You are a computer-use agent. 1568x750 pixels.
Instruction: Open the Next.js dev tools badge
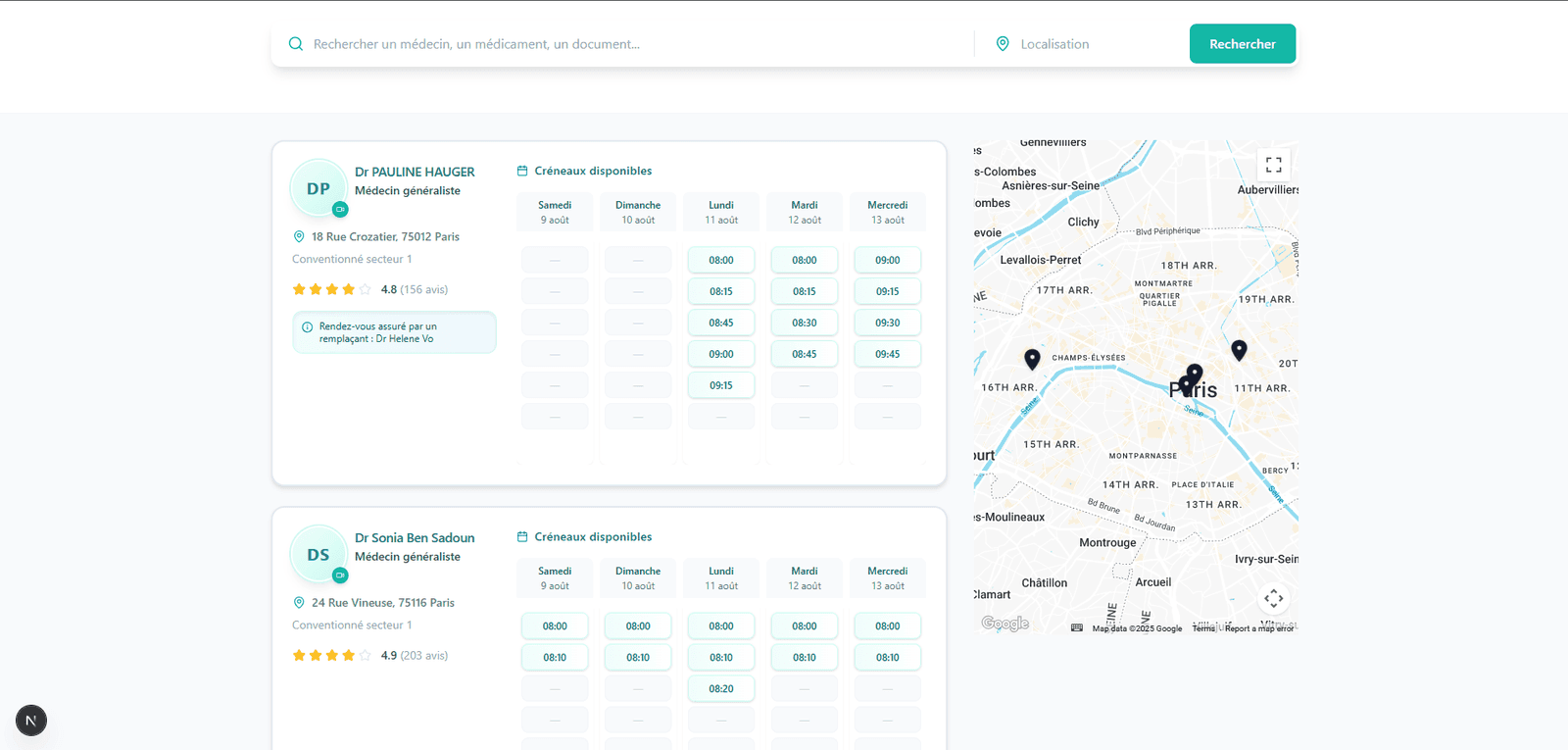click(31, 721)
